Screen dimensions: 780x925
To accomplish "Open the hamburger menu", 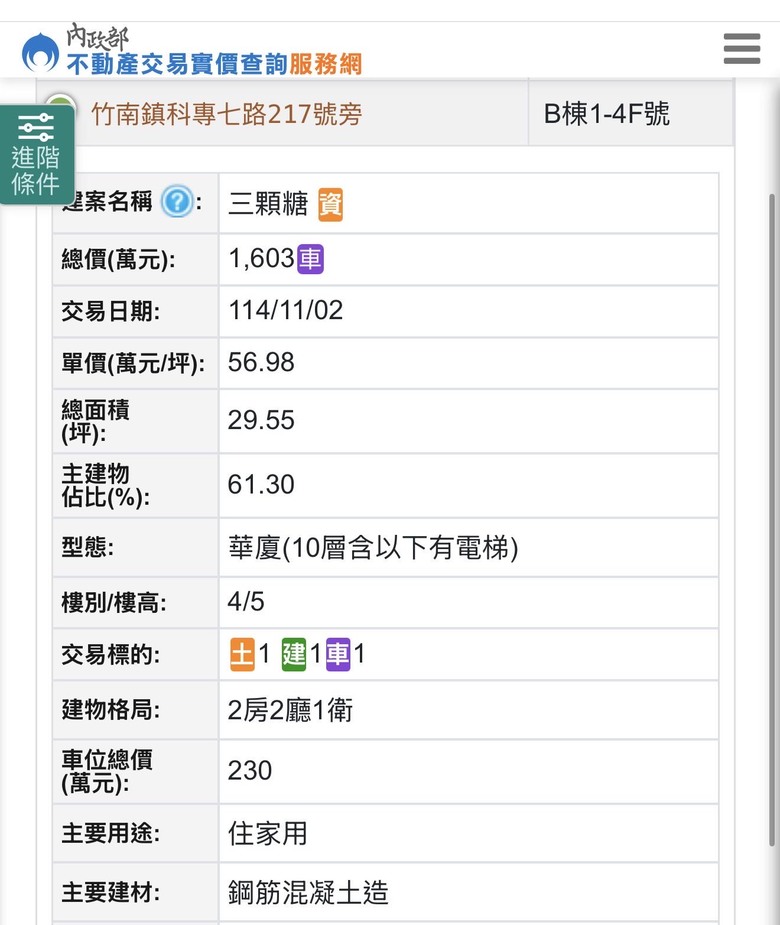I will click(x=741, y=48).
